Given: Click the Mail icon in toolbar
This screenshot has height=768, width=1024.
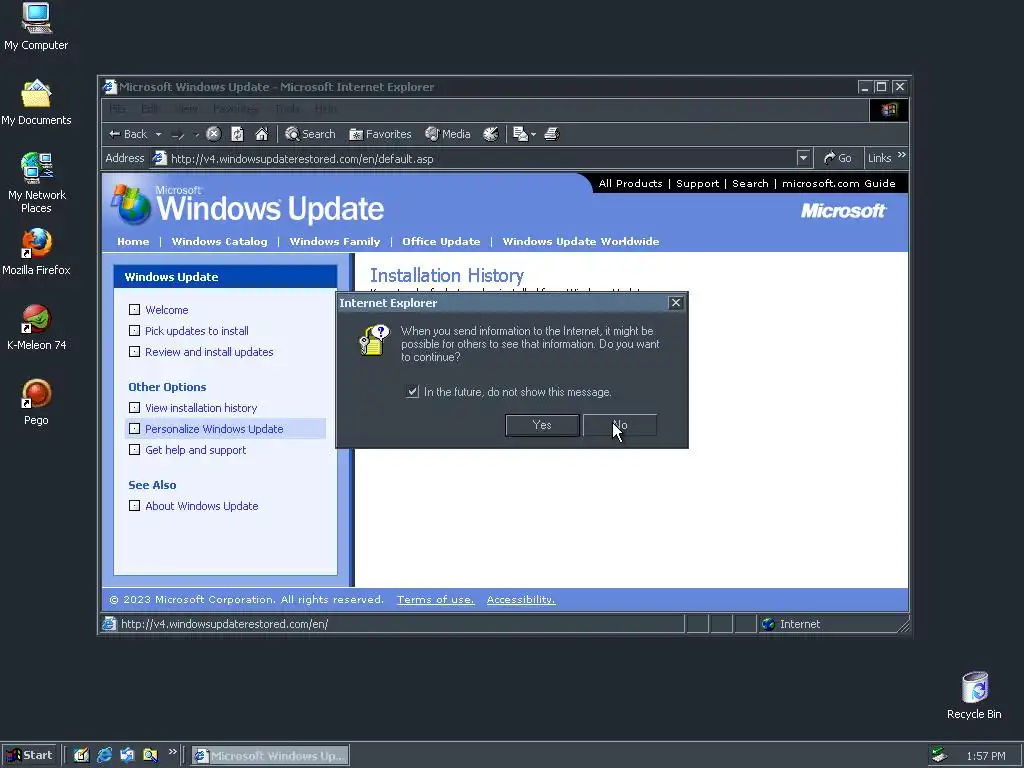Looking at the screenshot, I should pos(520,134).
